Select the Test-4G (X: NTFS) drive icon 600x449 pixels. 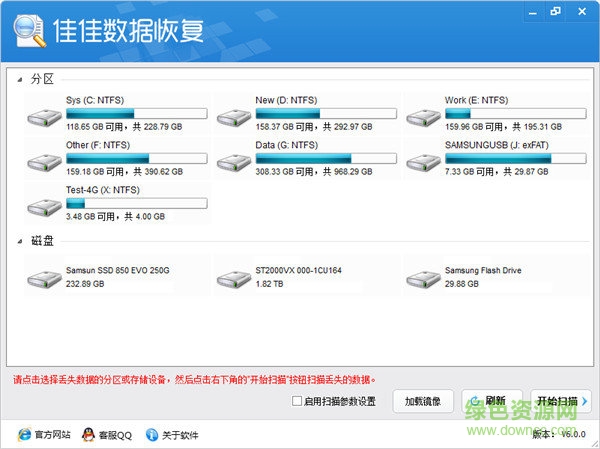click(44, 207)
